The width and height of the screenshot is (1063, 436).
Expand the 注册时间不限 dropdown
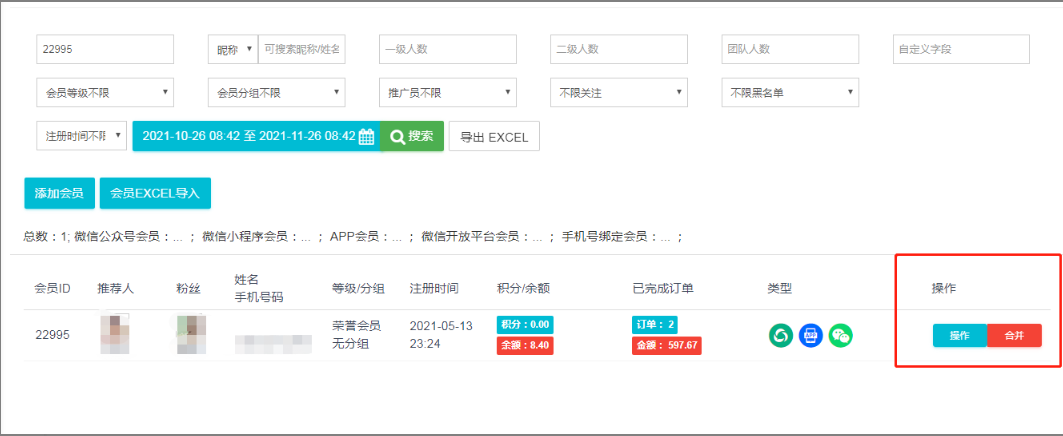tap(81, 136)
